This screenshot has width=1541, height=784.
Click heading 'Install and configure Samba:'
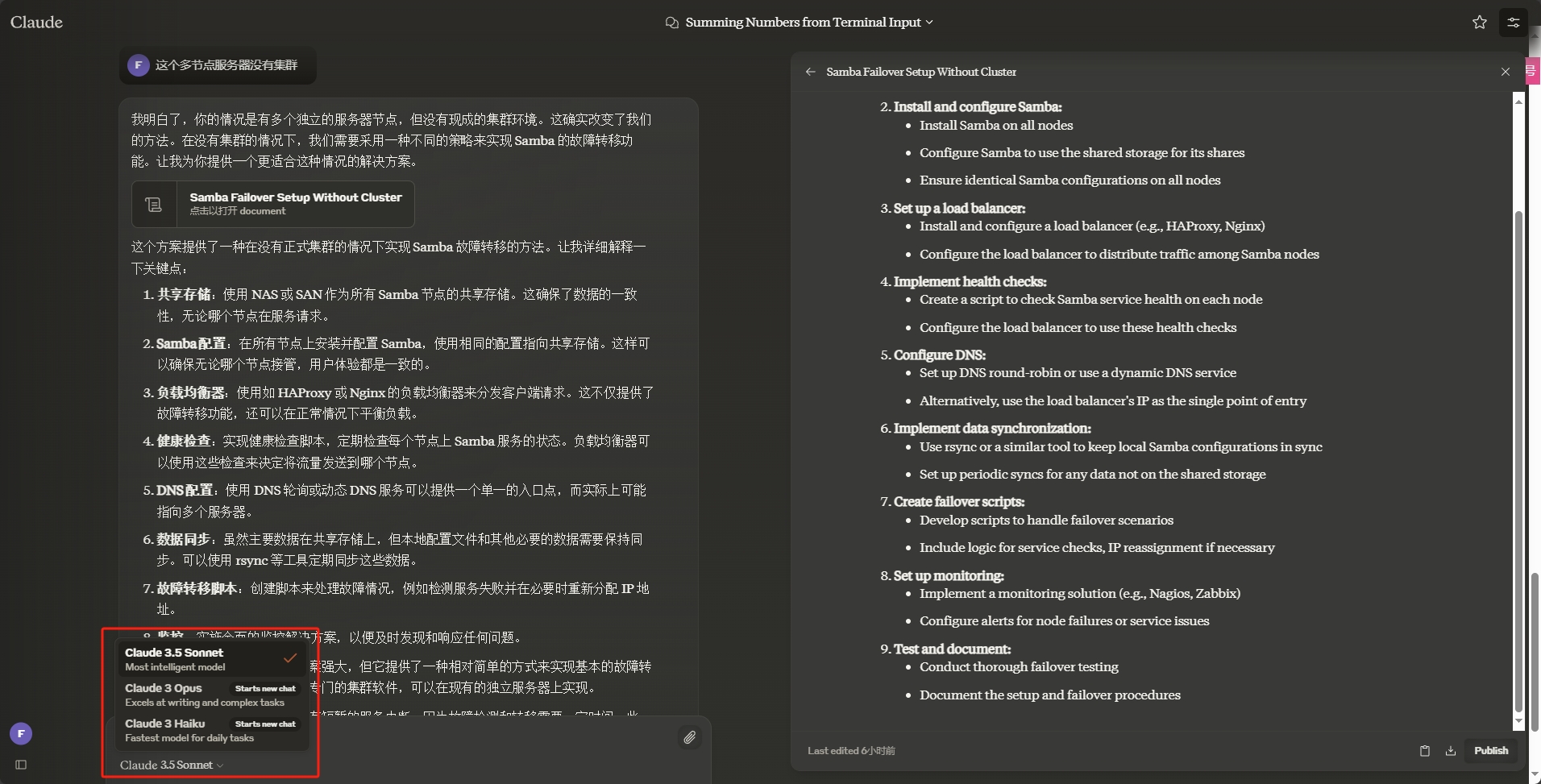pyautogui.click(x=978, y=106)
